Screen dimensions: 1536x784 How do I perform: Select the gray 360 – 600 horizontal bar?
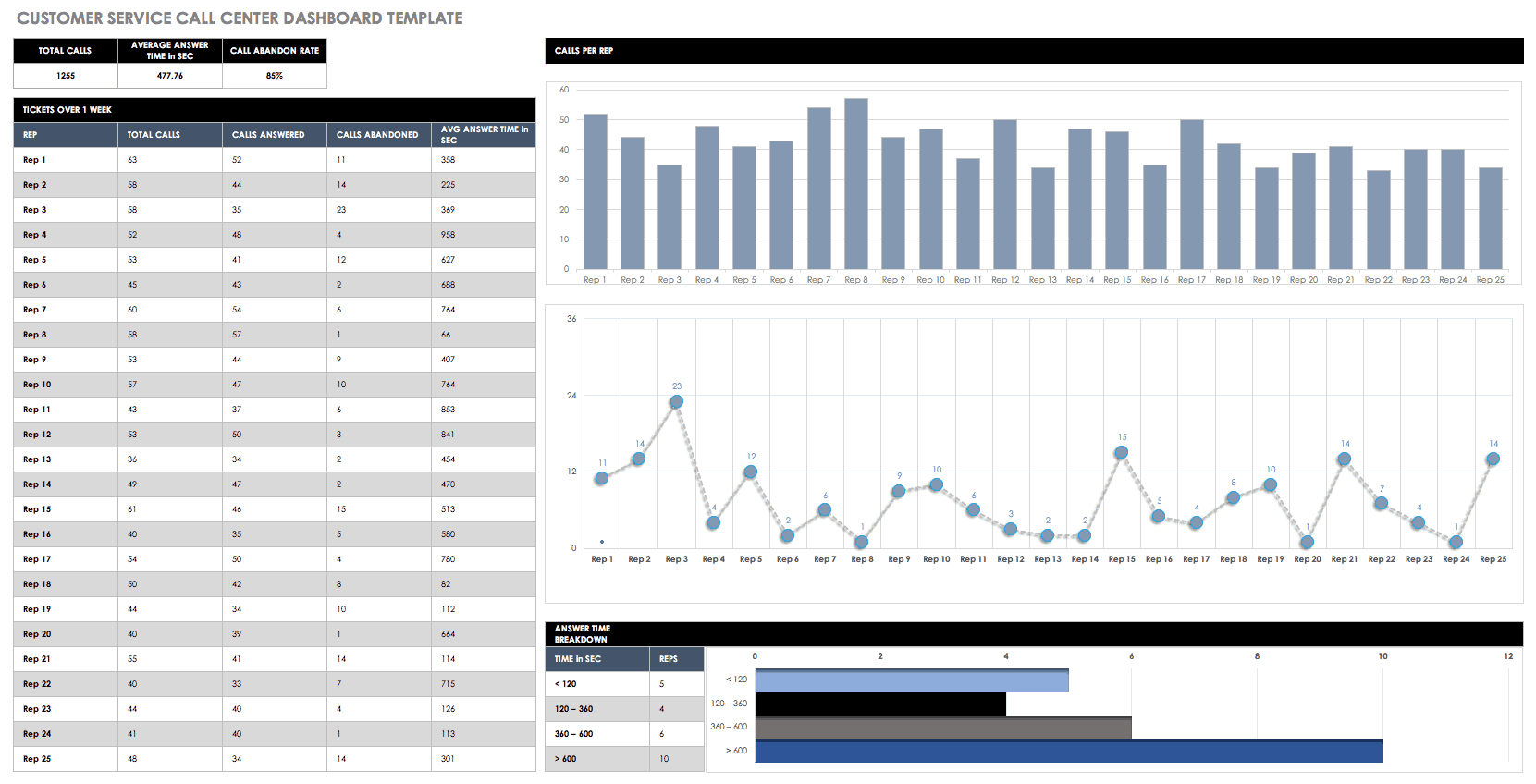(942, 729)
